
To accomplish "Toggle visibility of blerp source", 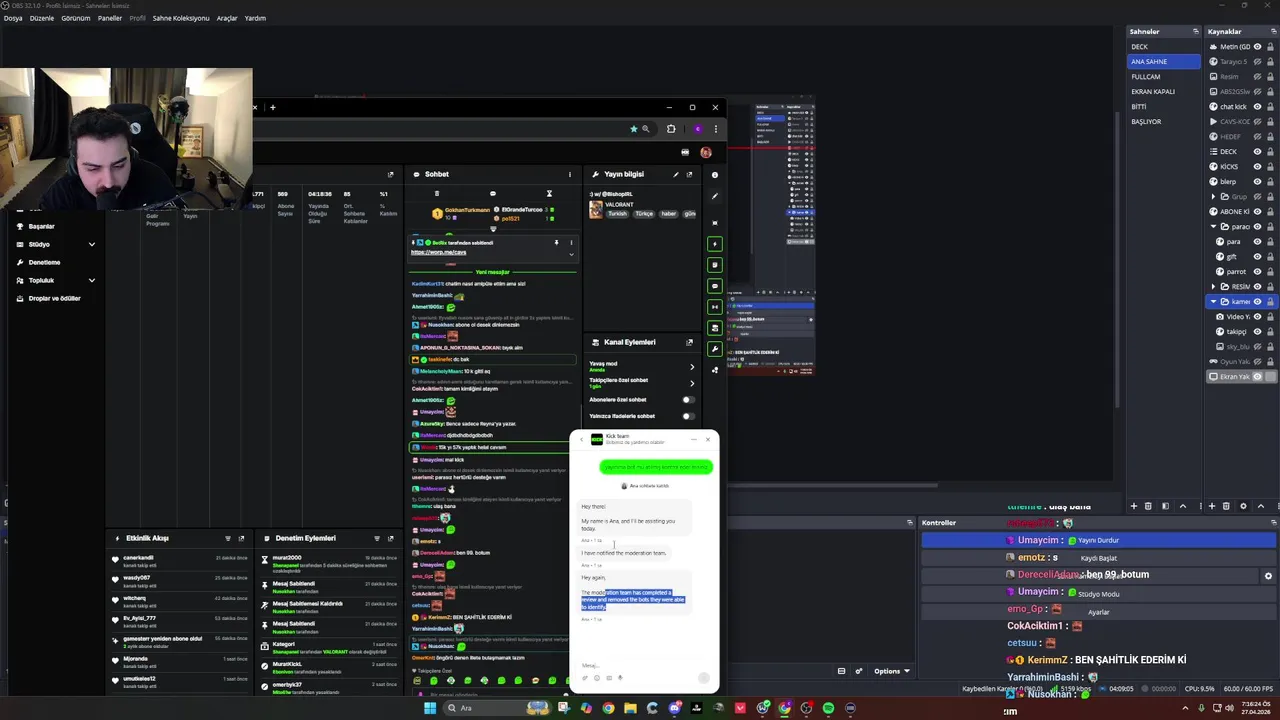I will pyautogui.click(x=1258, y=182).
